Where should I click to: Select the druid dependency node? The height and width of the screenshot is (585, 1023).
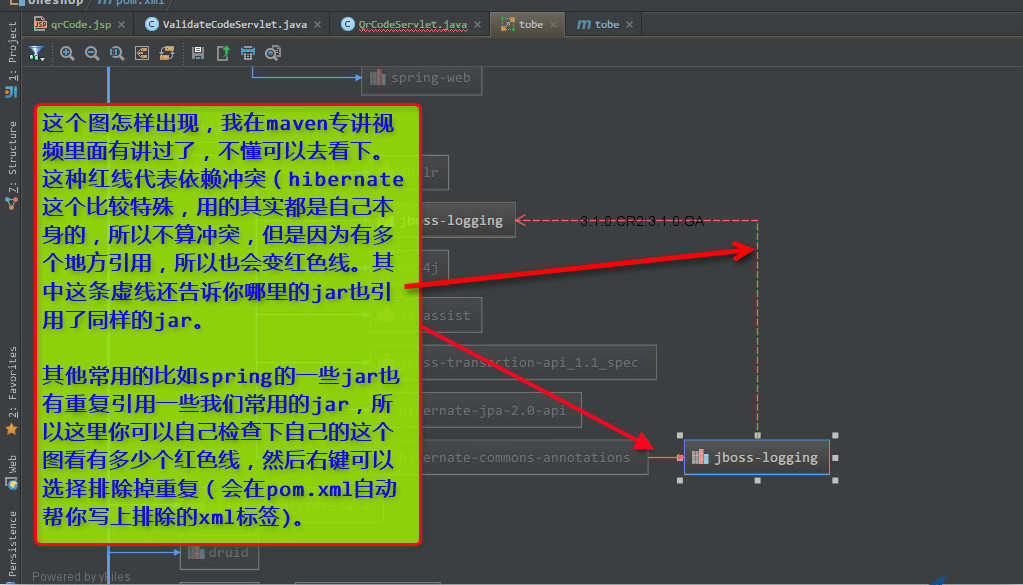219,552
